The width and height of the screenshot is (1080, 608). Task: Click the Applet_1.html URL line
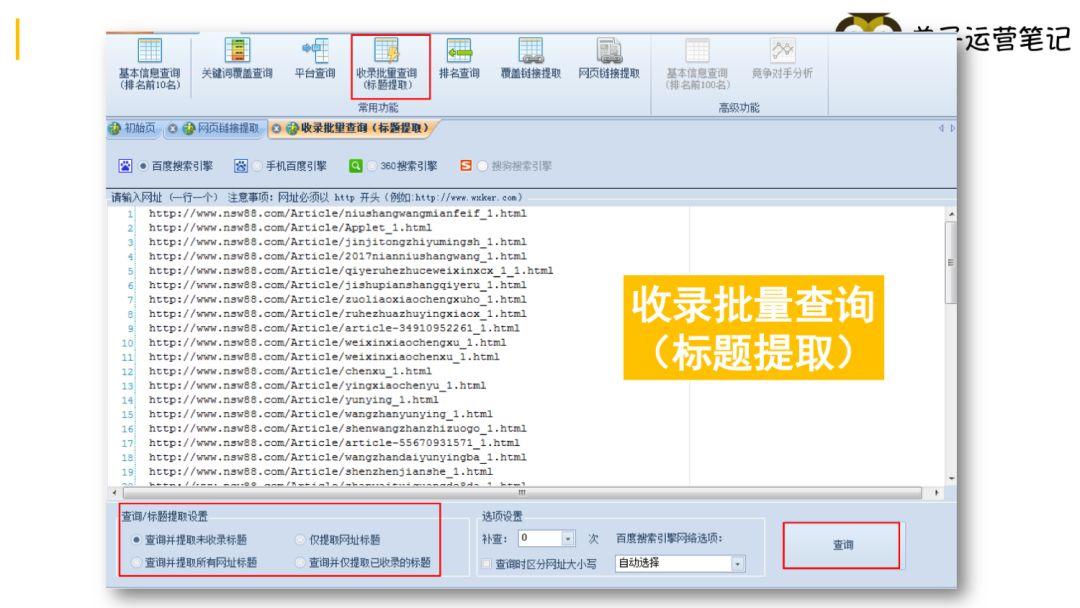click(290, 228)
